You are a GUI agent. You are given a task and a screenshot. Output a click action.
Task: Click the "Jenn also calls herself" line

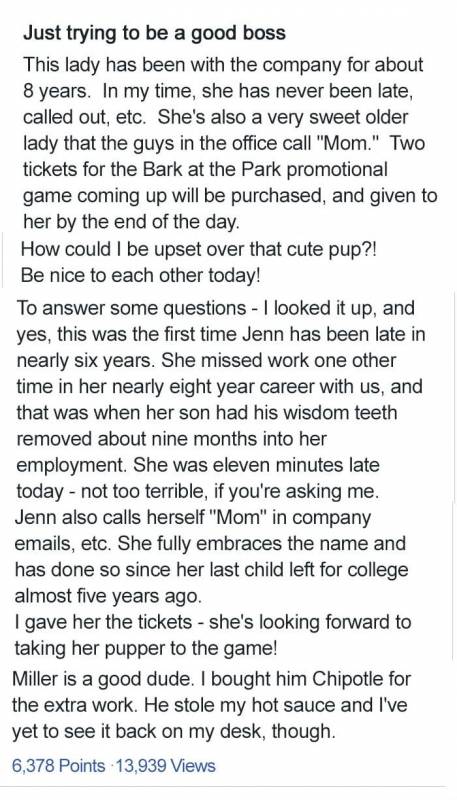pos(193,517)
